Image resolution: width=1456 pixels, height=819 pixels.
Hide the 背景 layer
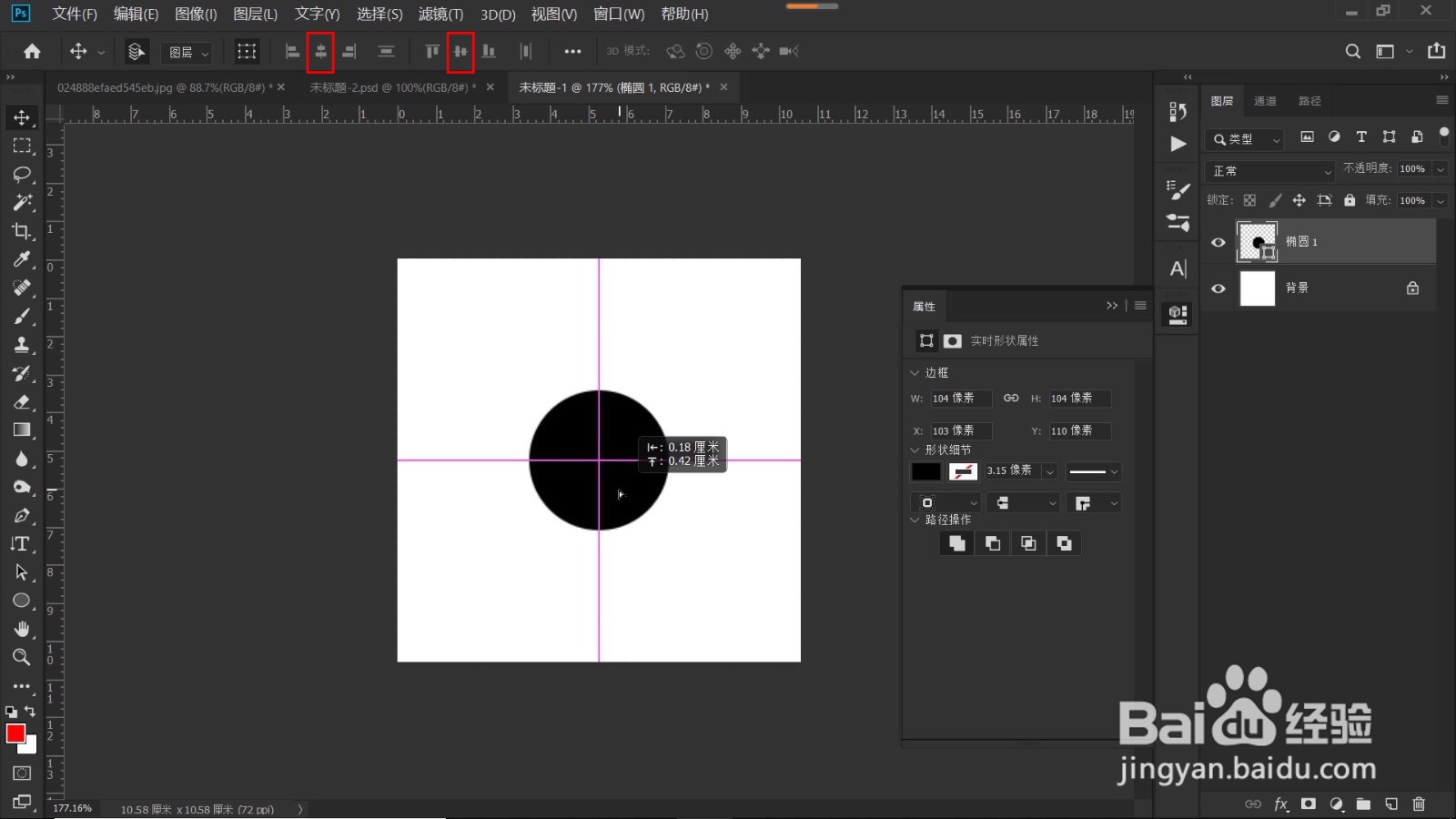(1218, 288)
